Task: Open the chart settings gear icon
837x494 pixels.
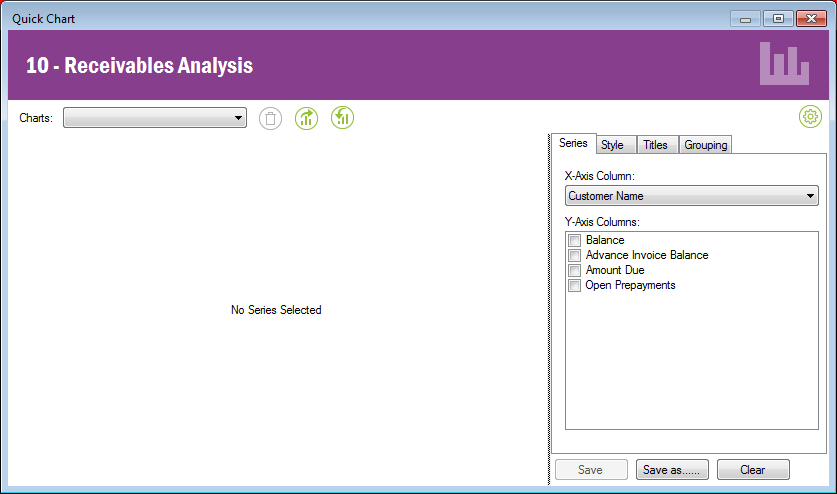Action: click(x=810, y=117)
